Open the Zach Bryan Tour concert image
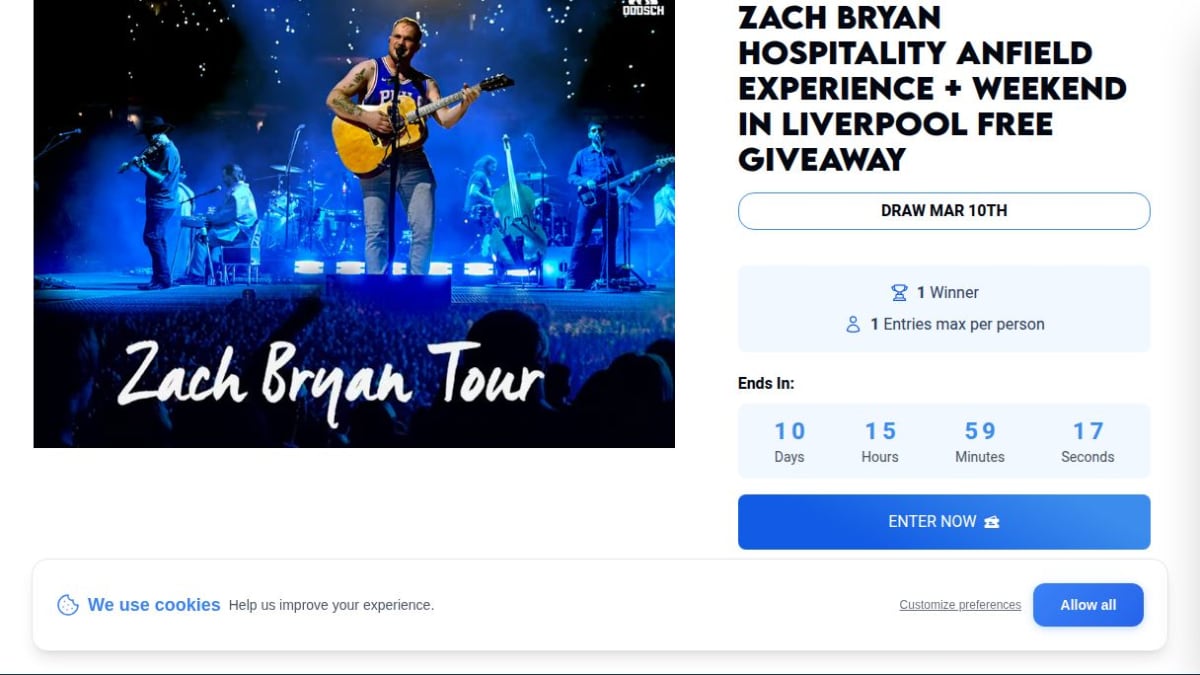Image resolution: width=1200 pixels, height=675 pixels. pyautogui.click(x=354, y=224)
